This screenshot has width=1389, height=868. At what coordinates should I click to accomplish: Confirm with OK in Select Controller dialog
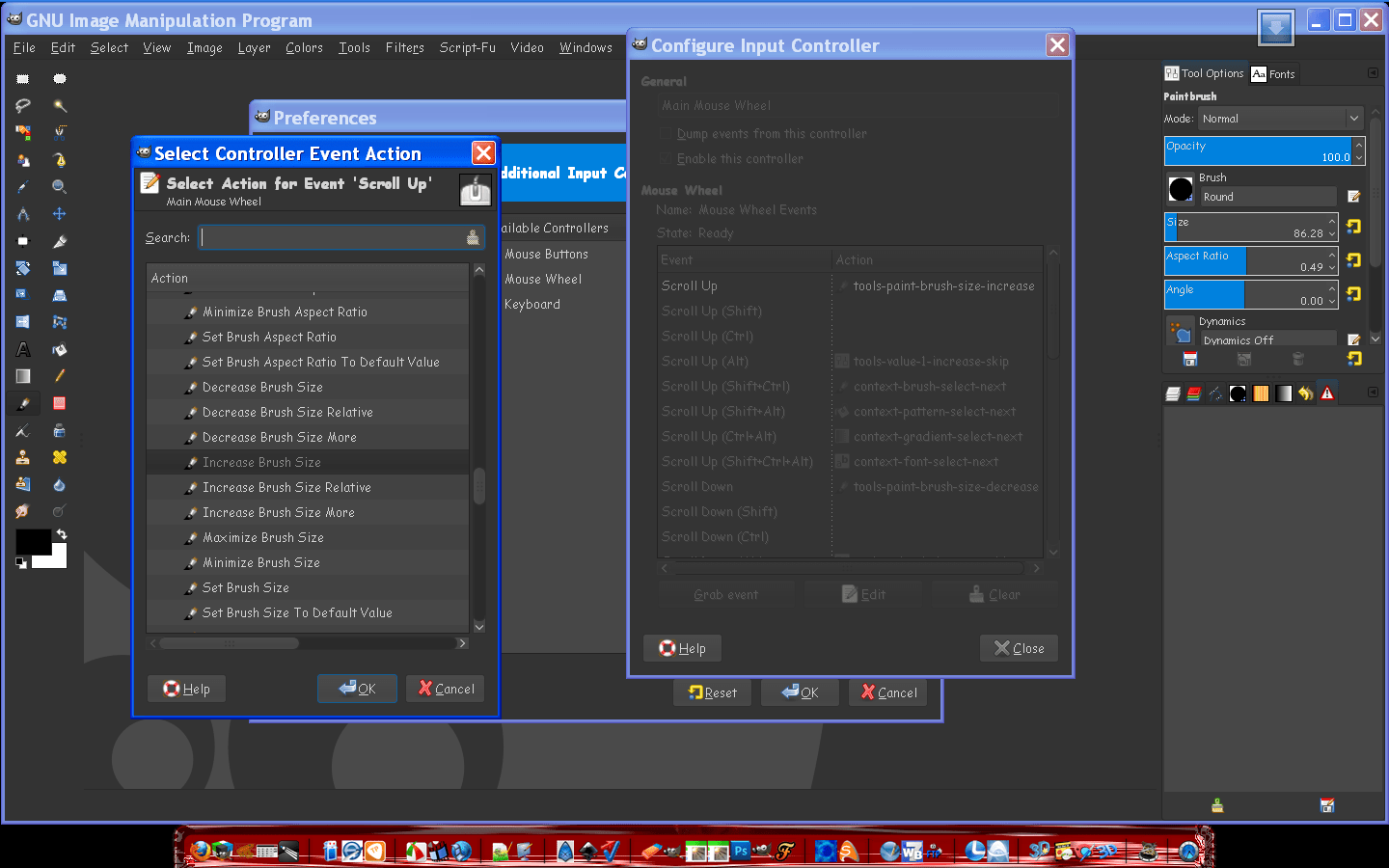pos(357,689)
